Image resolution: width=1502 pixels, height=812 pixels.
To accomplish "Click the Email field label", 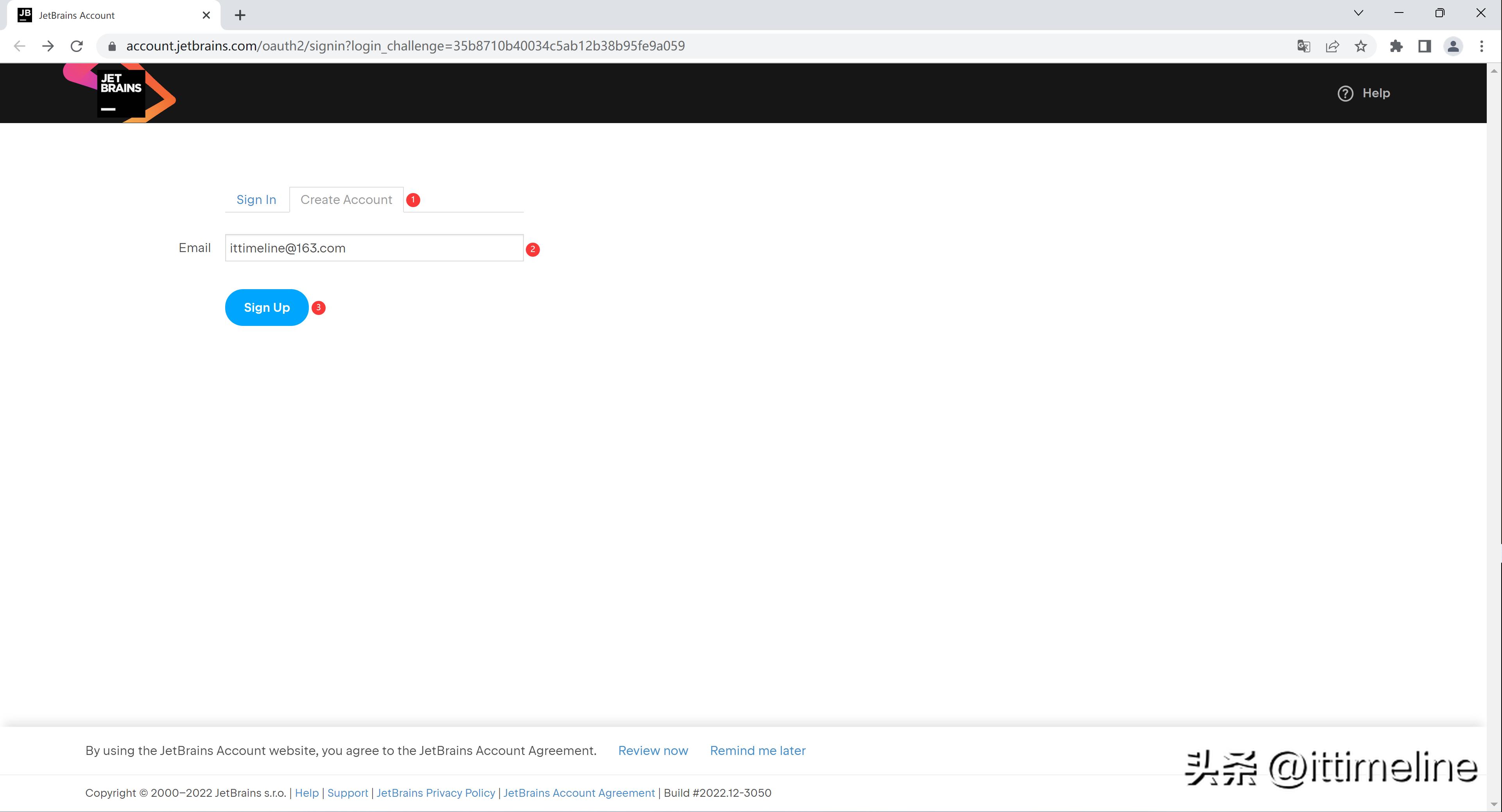I will pyautogui.click(x=195, y=248).
